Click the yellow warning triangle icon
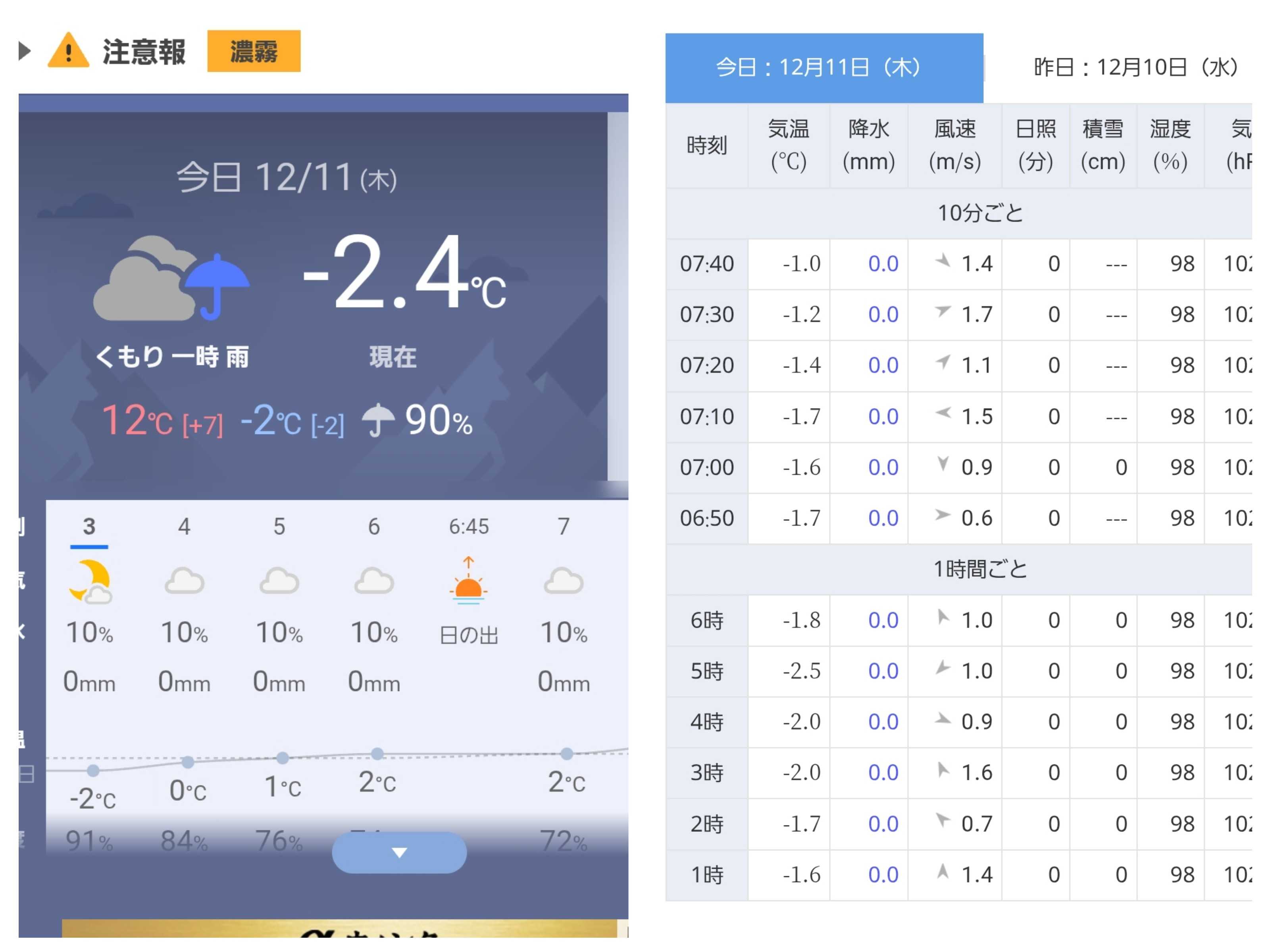Viewport: 1268px width, 952px height. pyautogui.click(x=67, y=51)
